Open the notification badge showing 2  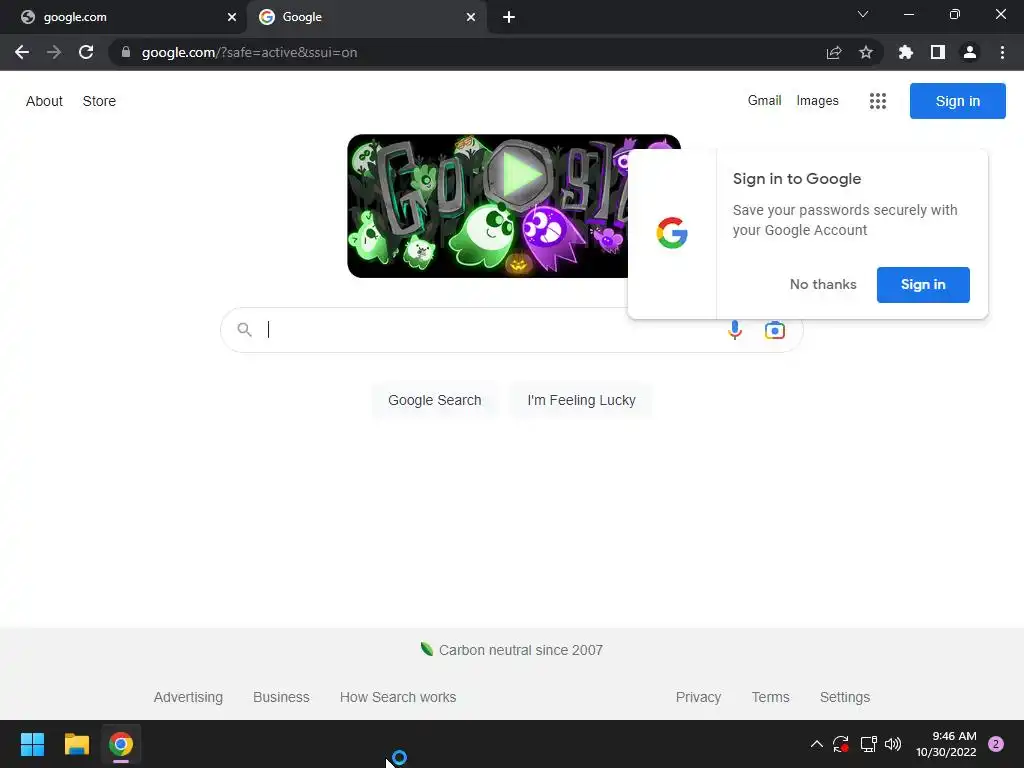pyautogui.click(x=996, y=744)
